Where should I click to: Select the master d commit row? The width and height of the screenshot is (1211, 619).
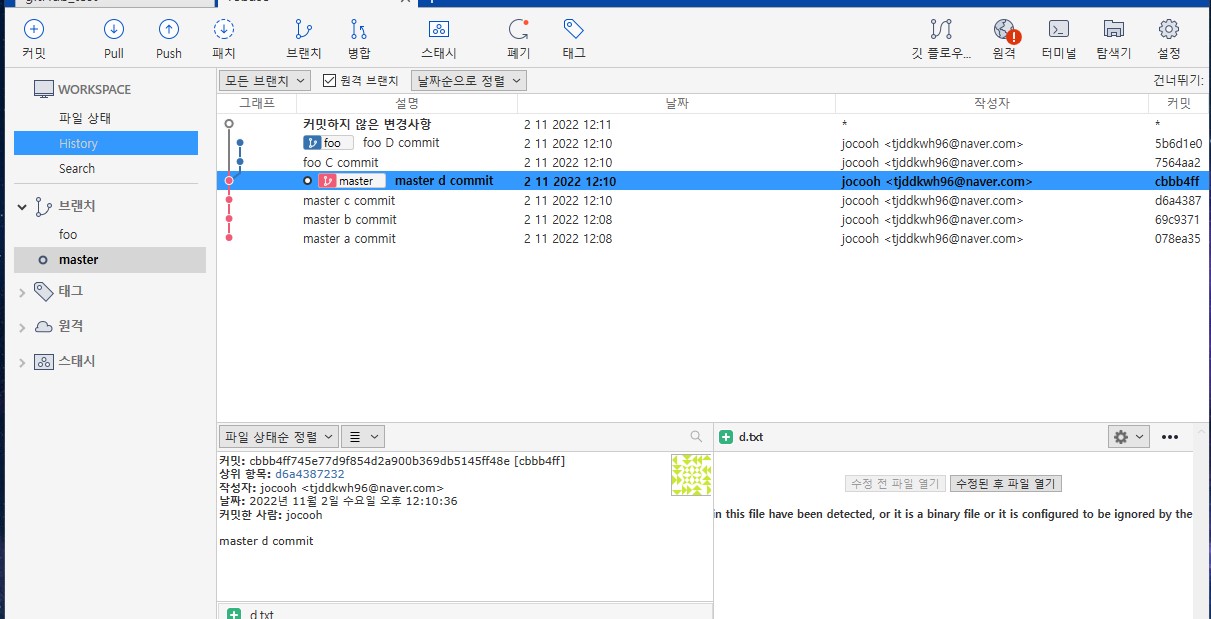[714, 181]
